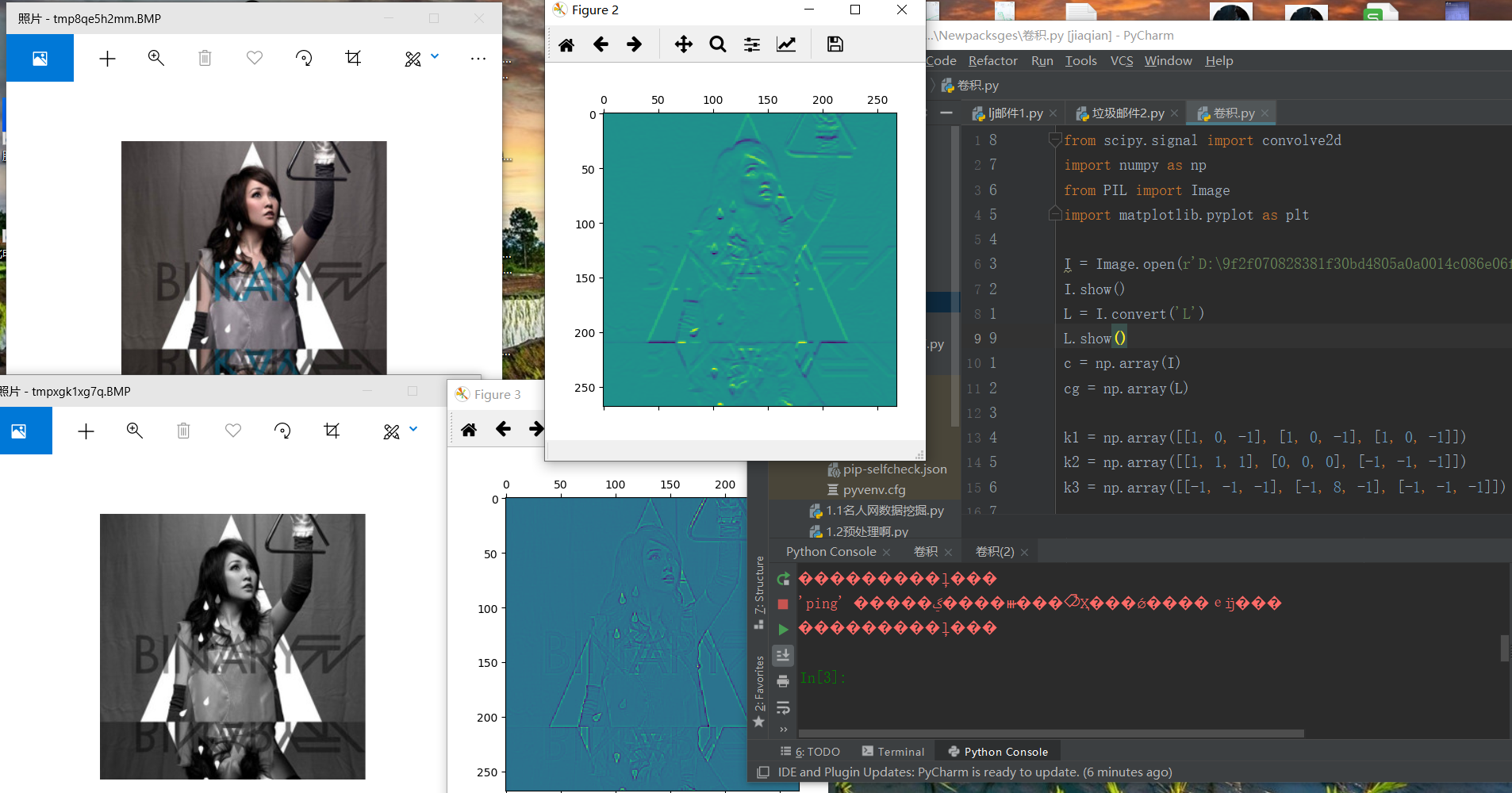Click the rotate icon in tmp8qe5h2mm.BMP window

pos(304,58)
